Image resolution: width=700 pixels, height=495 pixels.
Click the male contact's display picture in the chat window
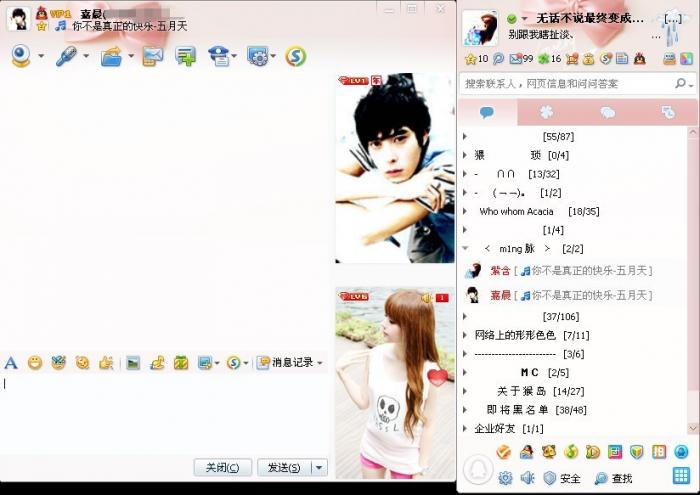395,168
